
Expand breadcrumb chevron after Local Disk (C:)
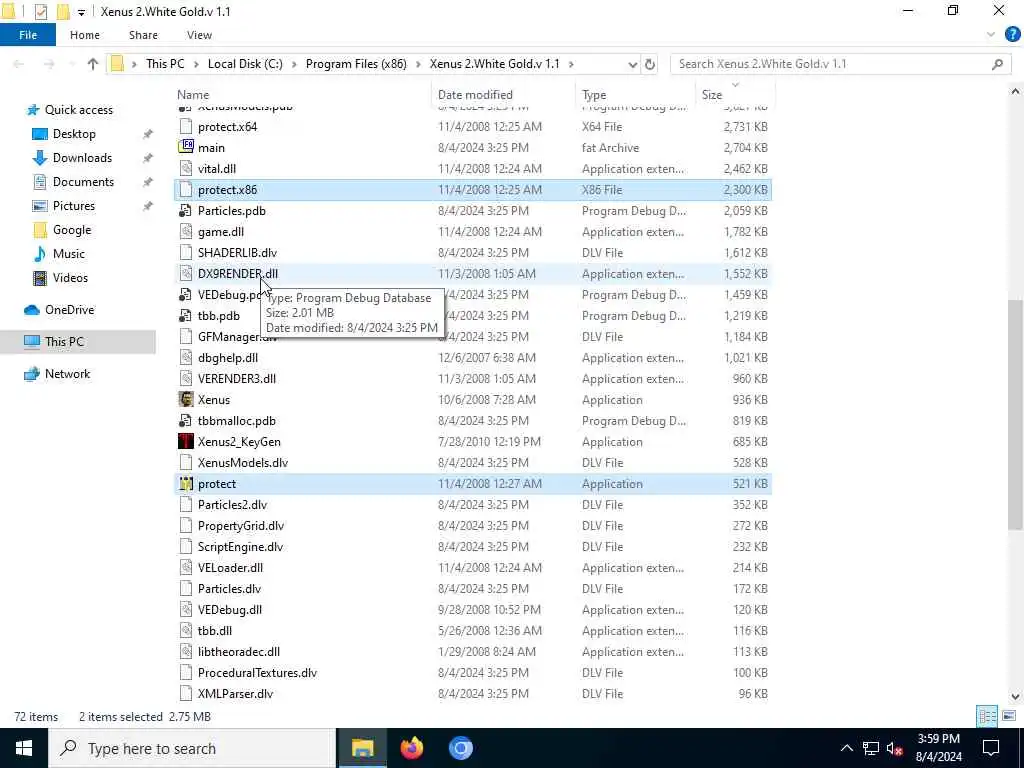[x=294, y=64]
